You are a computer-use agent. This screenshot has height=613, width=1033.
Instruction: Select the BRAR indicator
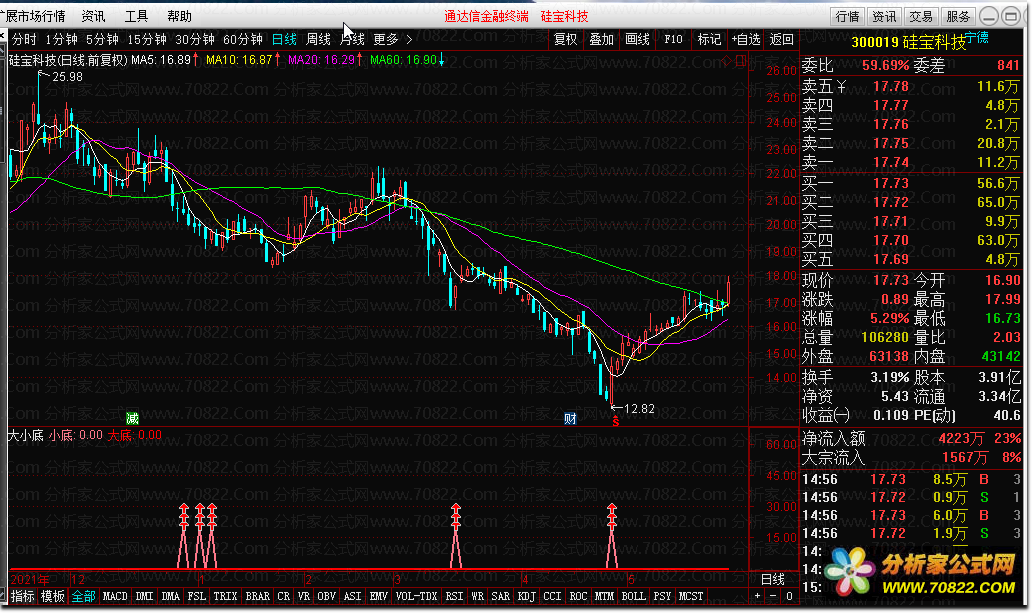(258, 596)
